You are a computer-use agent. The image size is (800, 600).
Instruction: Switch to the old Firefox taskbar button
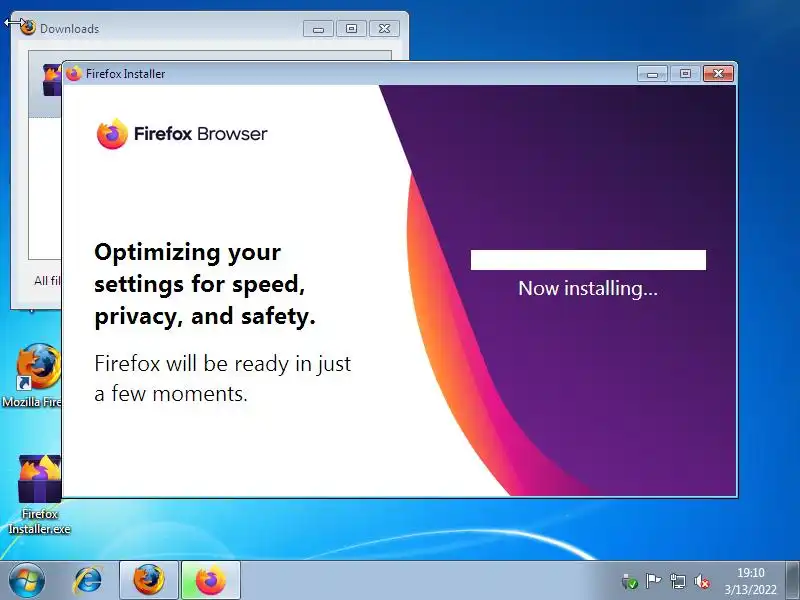pyautogui.click(x=149, y=581)
